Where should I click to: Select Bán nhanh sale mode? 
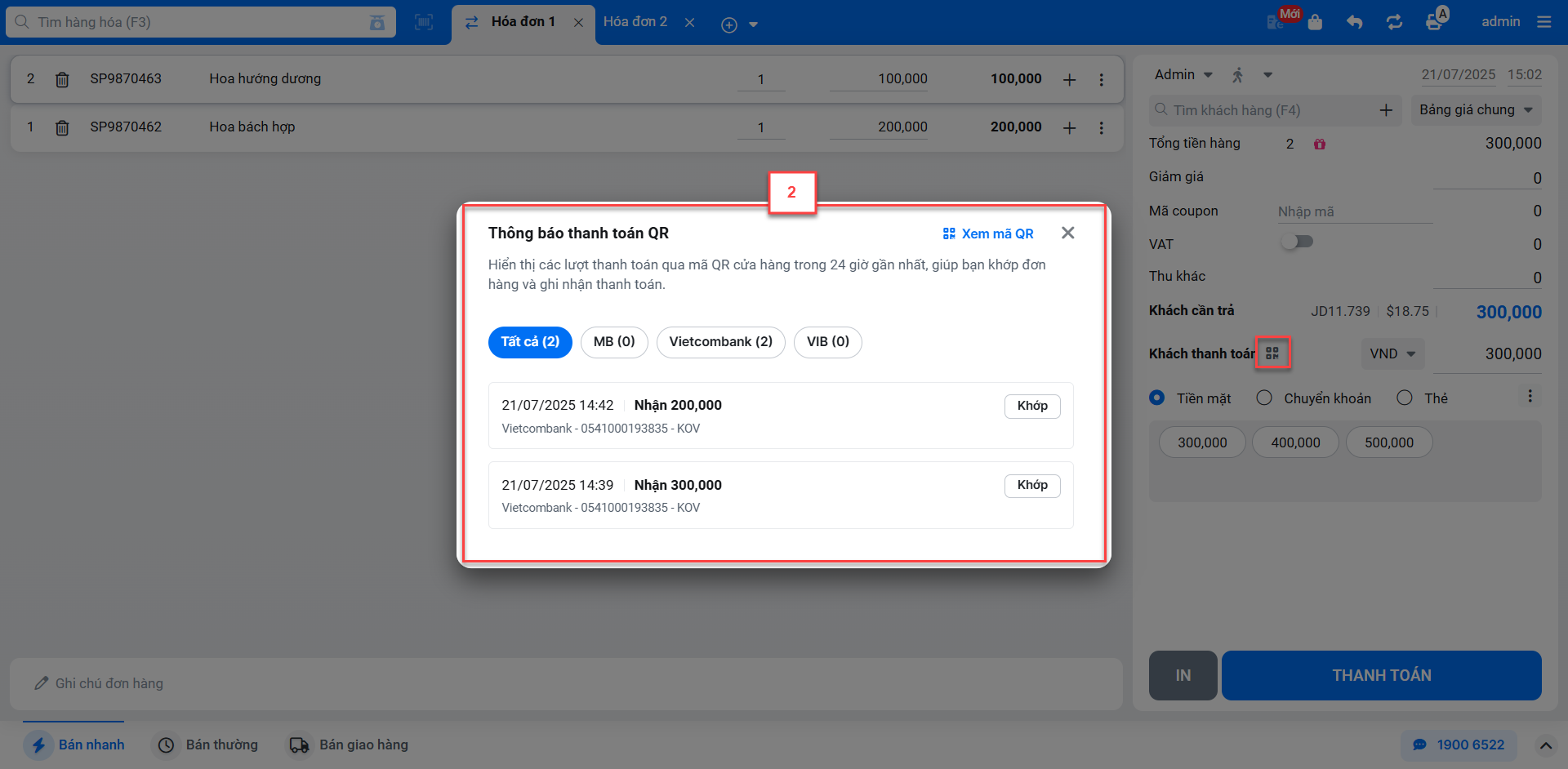[74, 745]
